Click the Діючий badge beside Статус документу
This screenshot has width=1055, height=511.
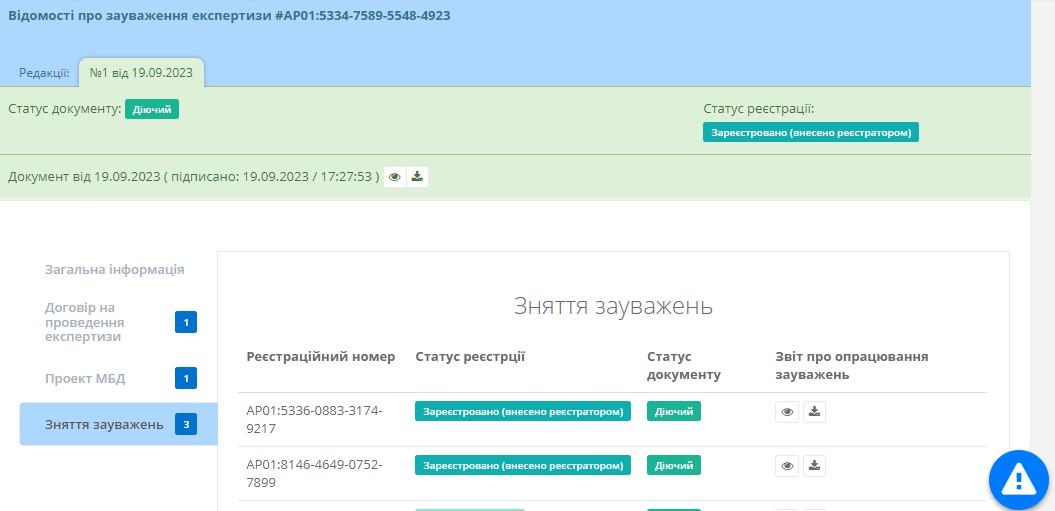[152, 109]
